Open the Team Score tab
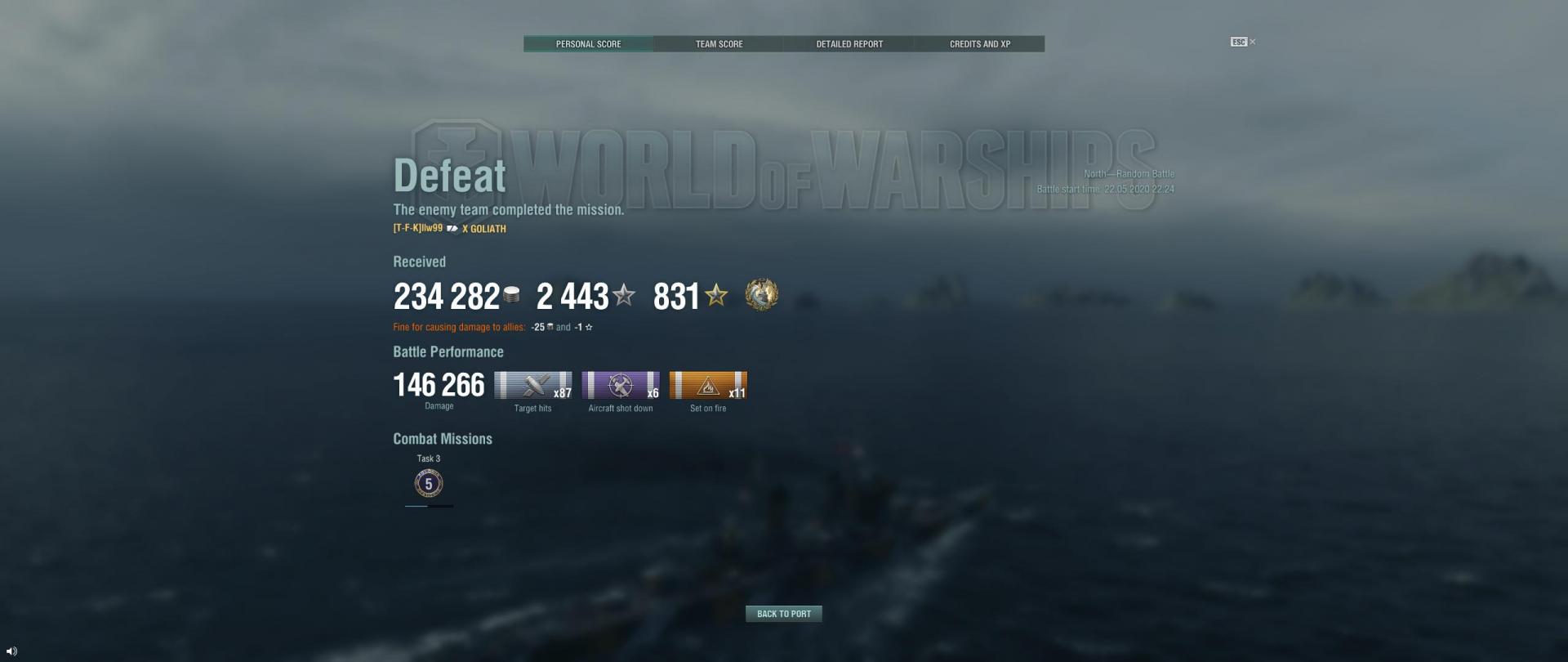1568x662 pixels. pos(719,44)
